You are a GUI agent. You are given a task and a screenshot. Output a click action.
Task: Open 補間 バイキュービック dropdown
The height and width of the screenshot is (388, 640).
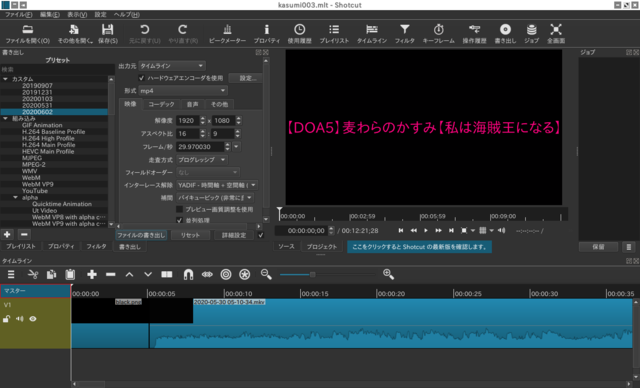(x=215, y=197)
